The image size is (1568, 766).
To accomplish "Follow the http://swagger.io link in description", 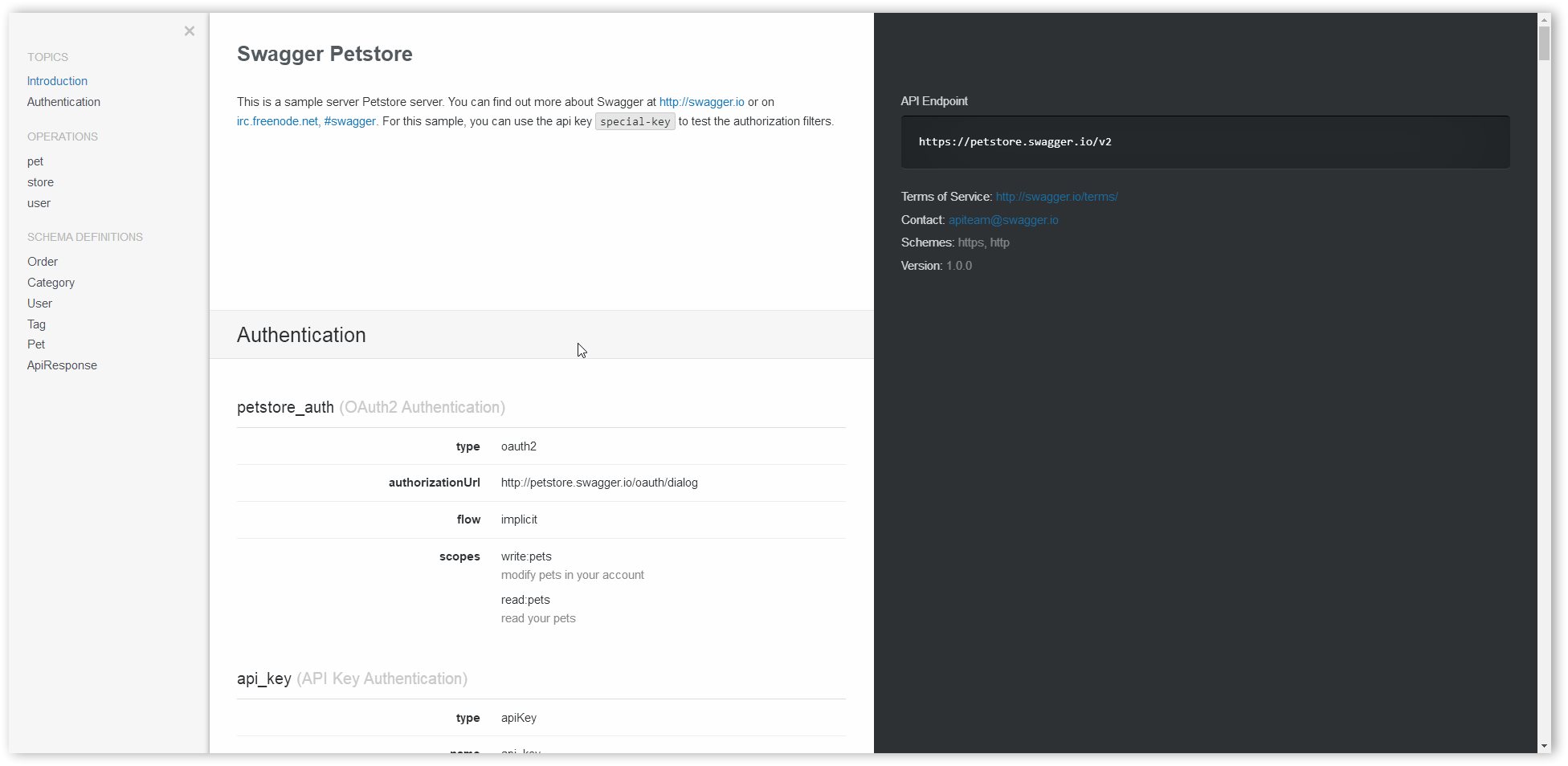I will [x=701, y=102].
